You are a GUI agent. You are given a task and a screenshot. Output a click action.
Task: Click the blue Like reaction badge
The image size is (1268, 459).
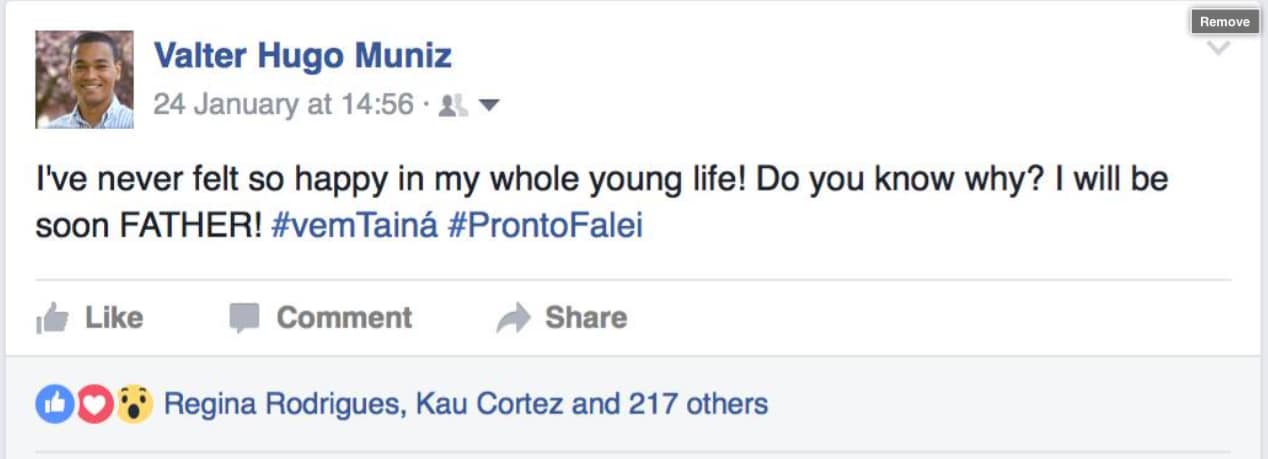pos(55,404)
